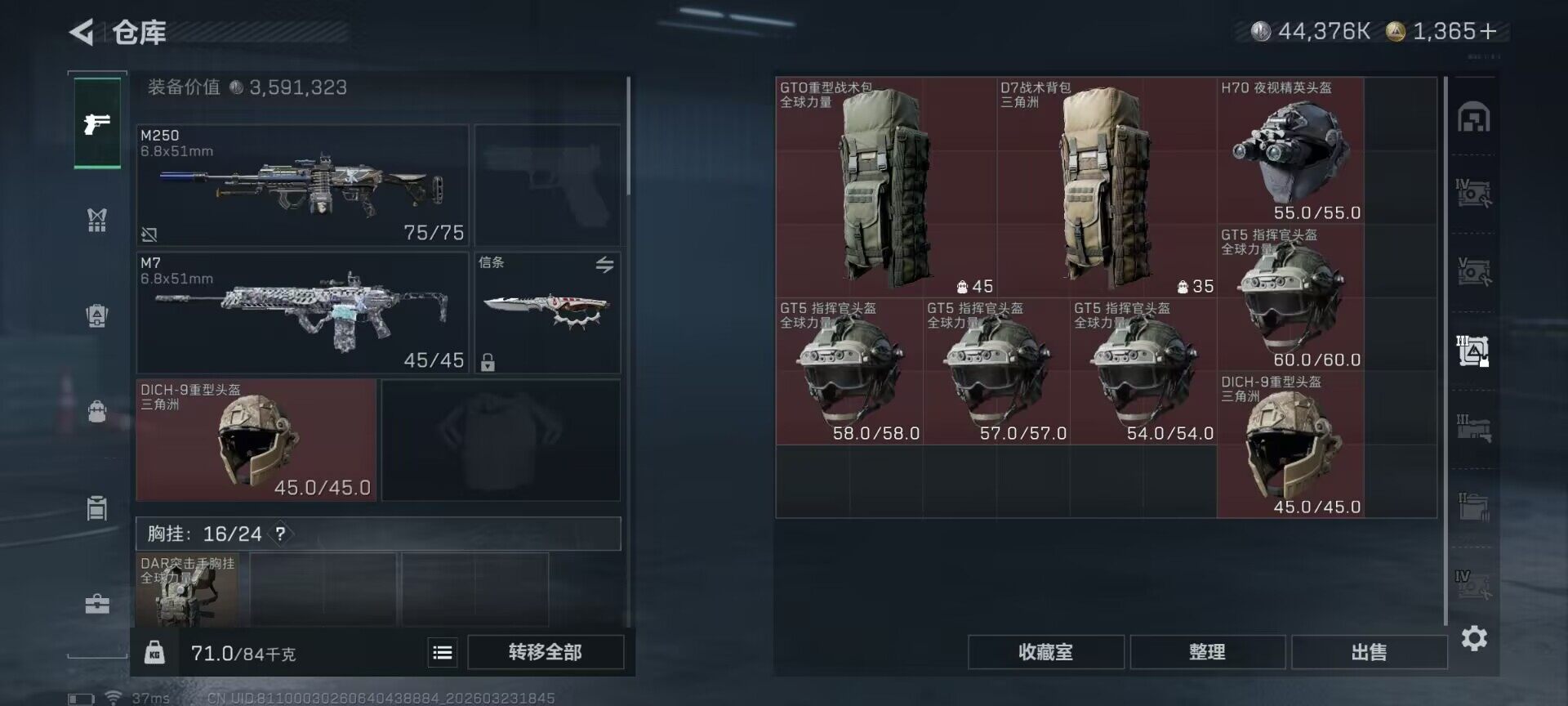Image resolution: width=1568 pixels, height=706 pixels.
Task: Select the pistol weapons tab in the left sidebar
Action: click(97, 123)
